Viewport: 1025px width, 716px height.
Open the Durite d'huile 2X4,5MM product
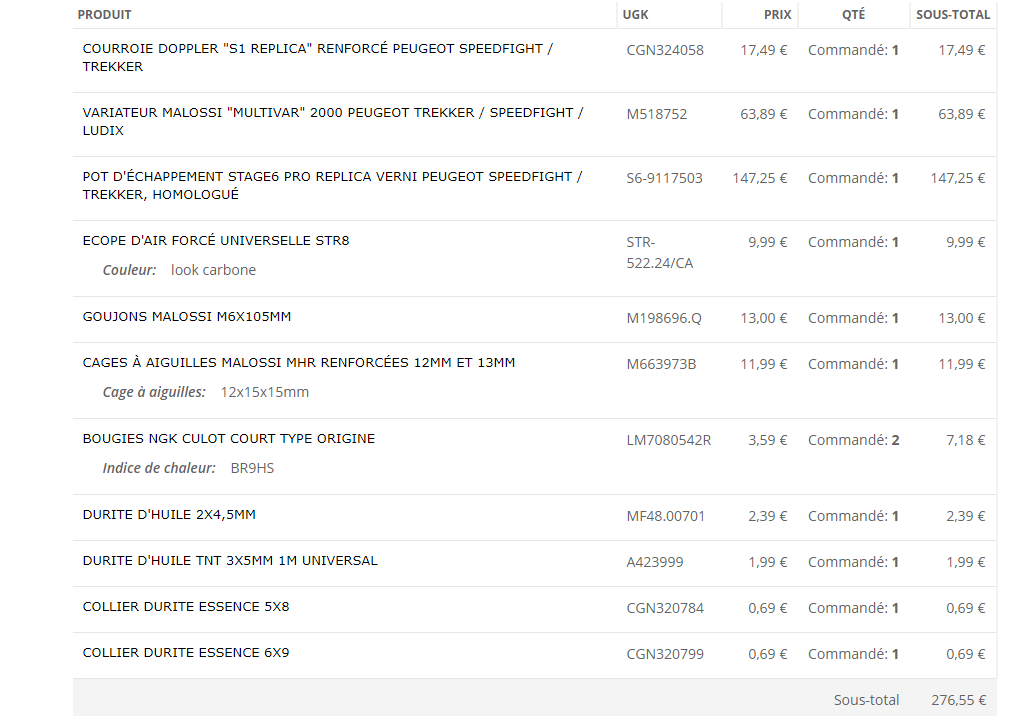[169, 515]
